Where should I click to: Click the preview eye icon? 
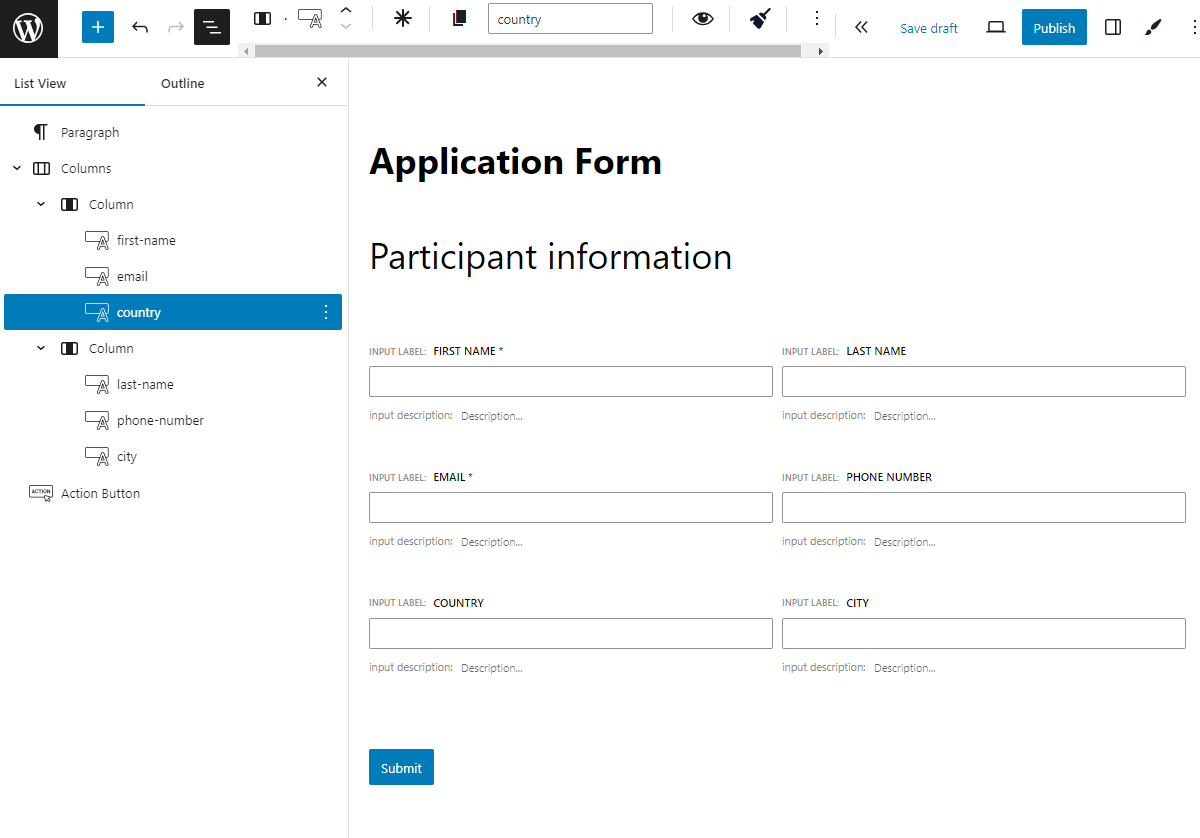702,18
